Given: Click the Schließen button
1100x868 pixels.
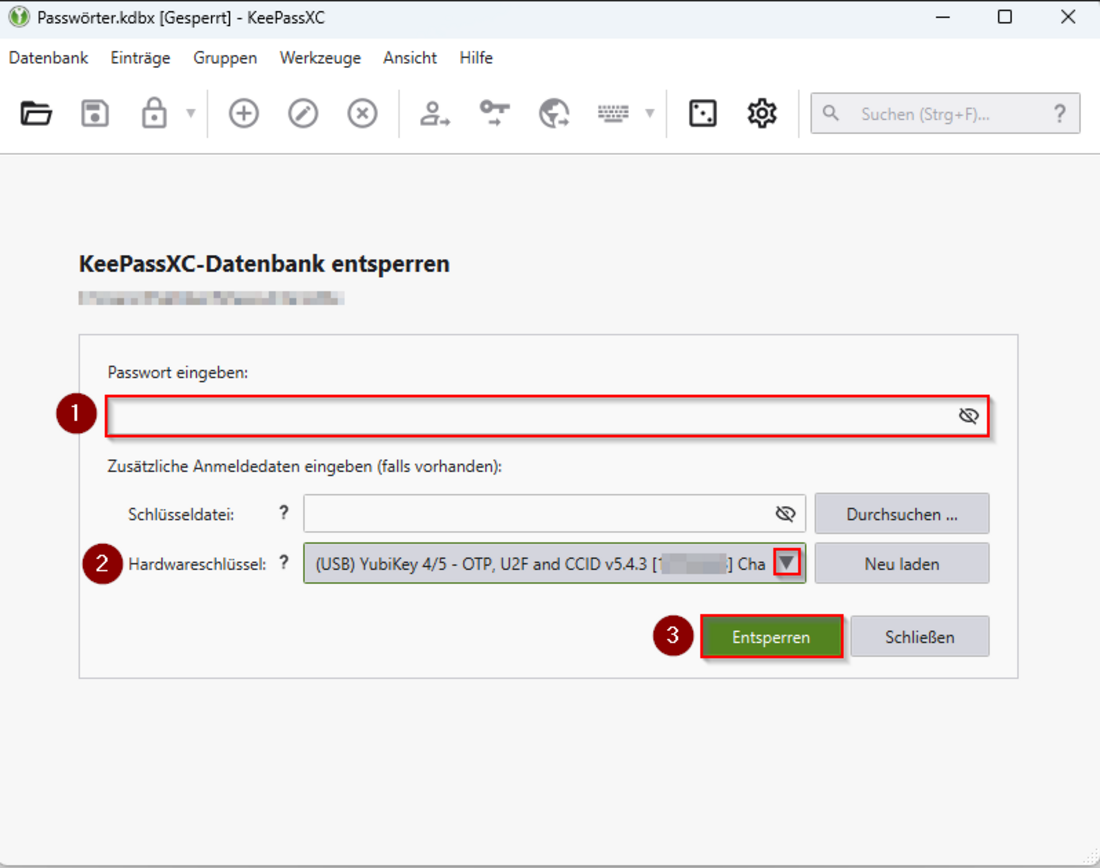Looking at the screenshot, I should 920,636.
